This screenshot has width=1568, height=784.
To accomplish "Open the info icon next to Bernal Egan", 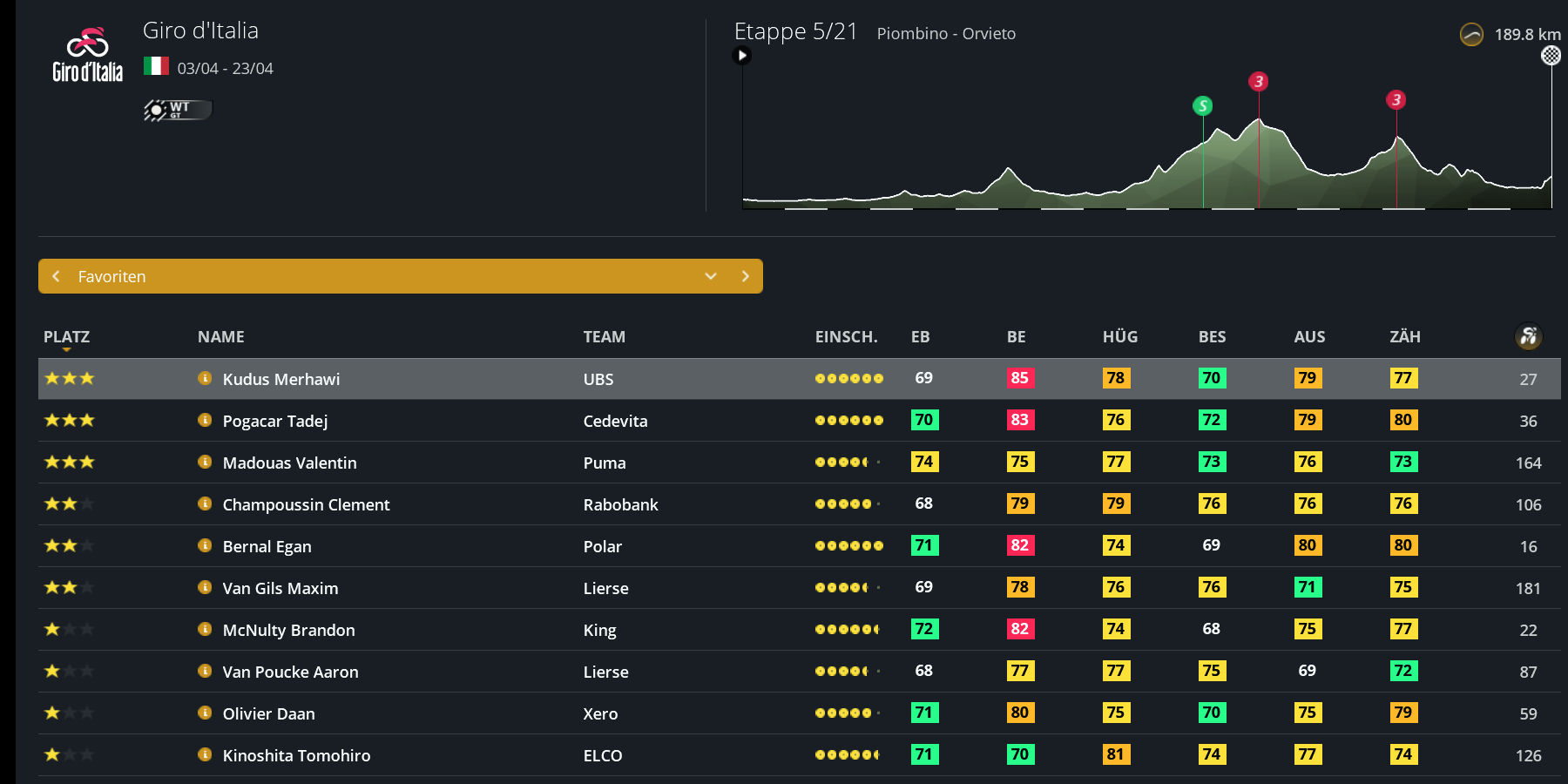I will [x=205, y=545].
